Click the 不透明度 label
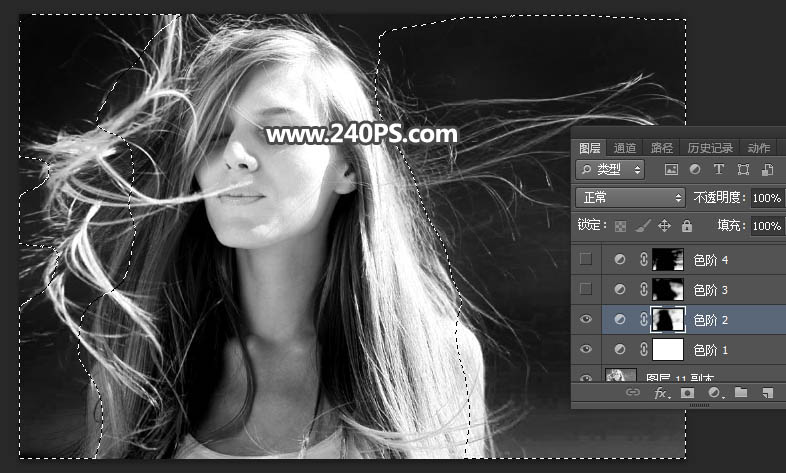 point(719,197)
